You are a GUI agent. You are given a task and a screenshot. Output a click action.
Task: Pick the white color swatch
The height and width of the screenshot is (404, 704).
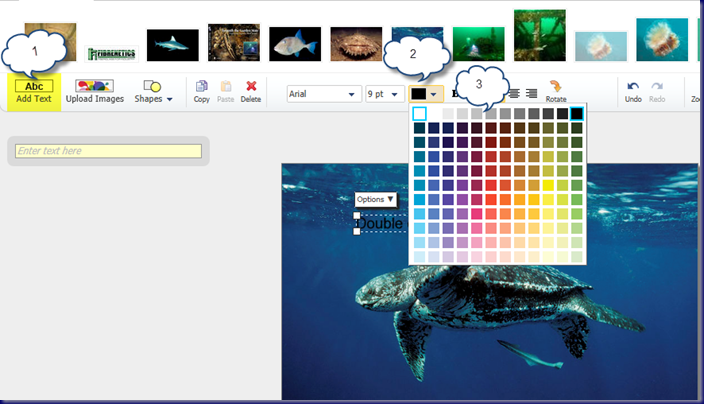[419, 114]
